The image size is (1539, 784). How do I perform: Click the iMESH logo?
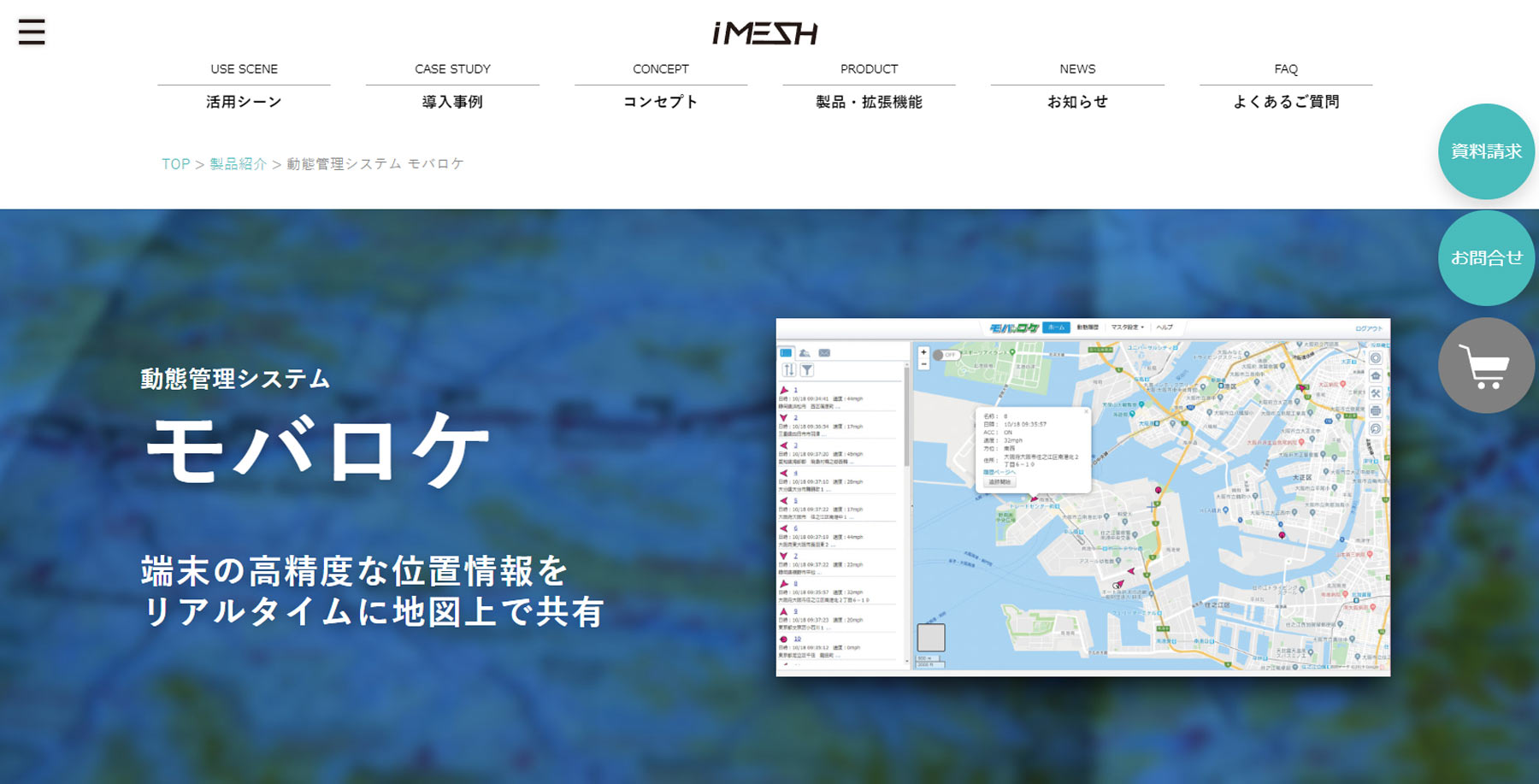coord(765,33)
